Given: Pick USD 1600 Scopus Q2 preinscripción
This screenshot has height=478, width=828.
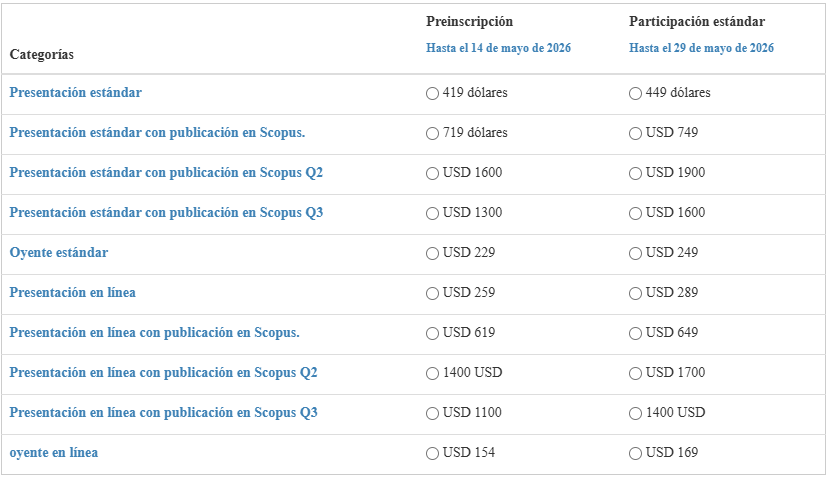Looking at the screenshot, I should point(432,173).
